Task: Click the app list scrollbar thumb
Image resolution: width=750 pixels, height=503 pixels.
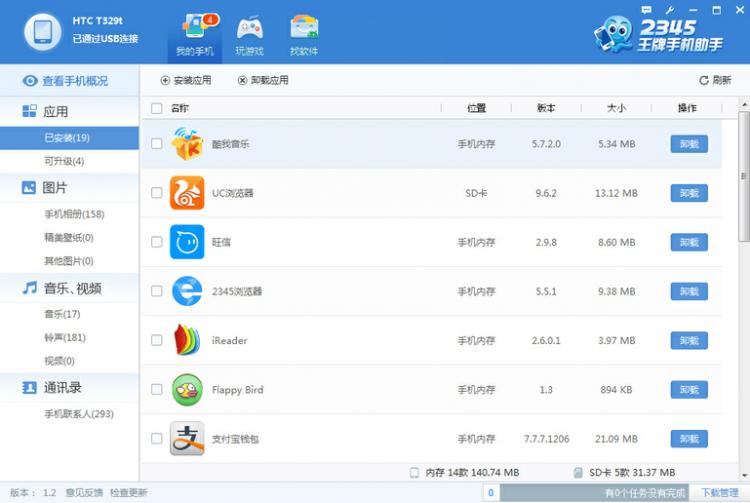Action: (x=744, y=176)
